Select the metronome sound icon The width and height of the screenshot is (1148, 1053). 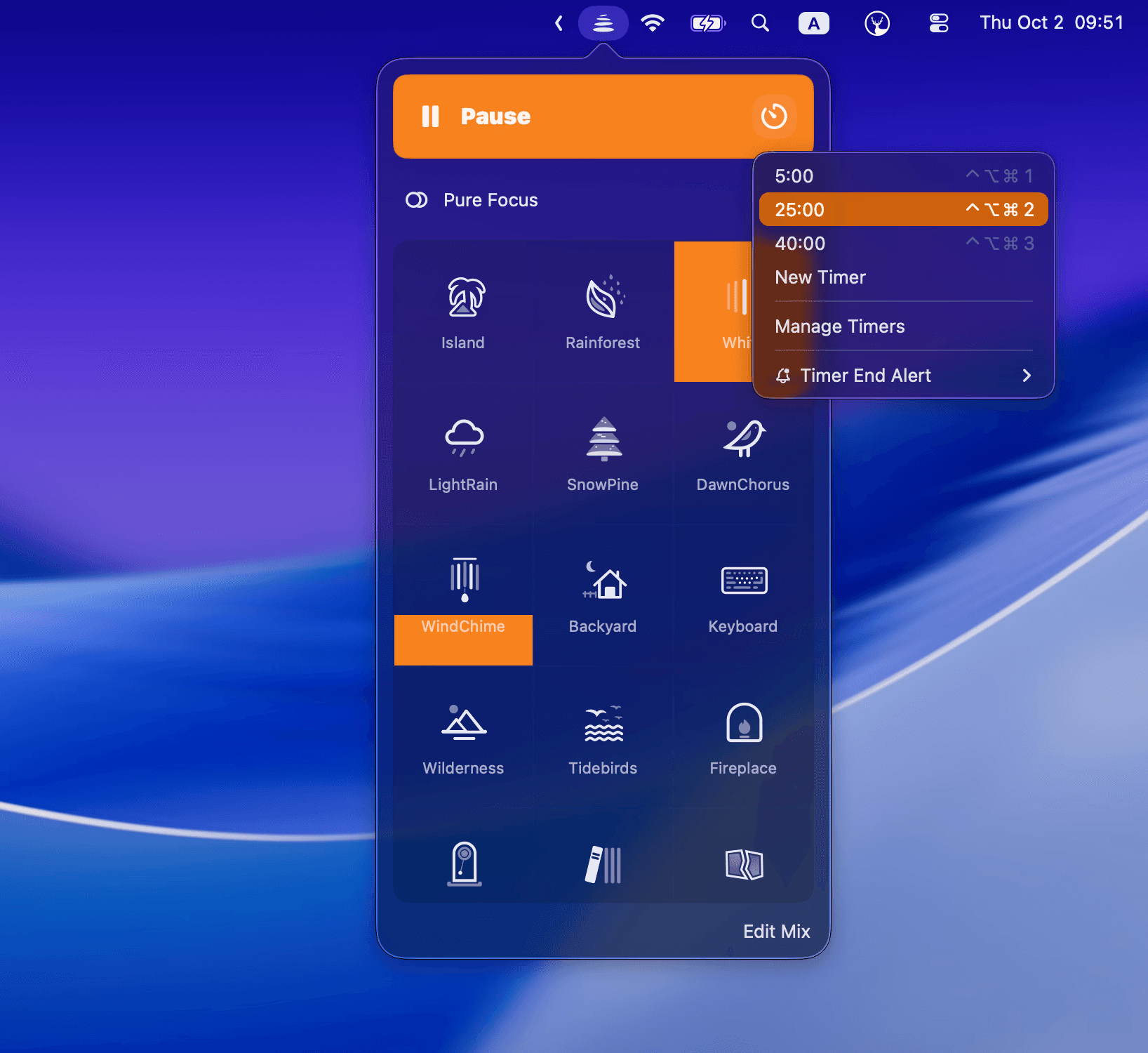pos(464,864)
